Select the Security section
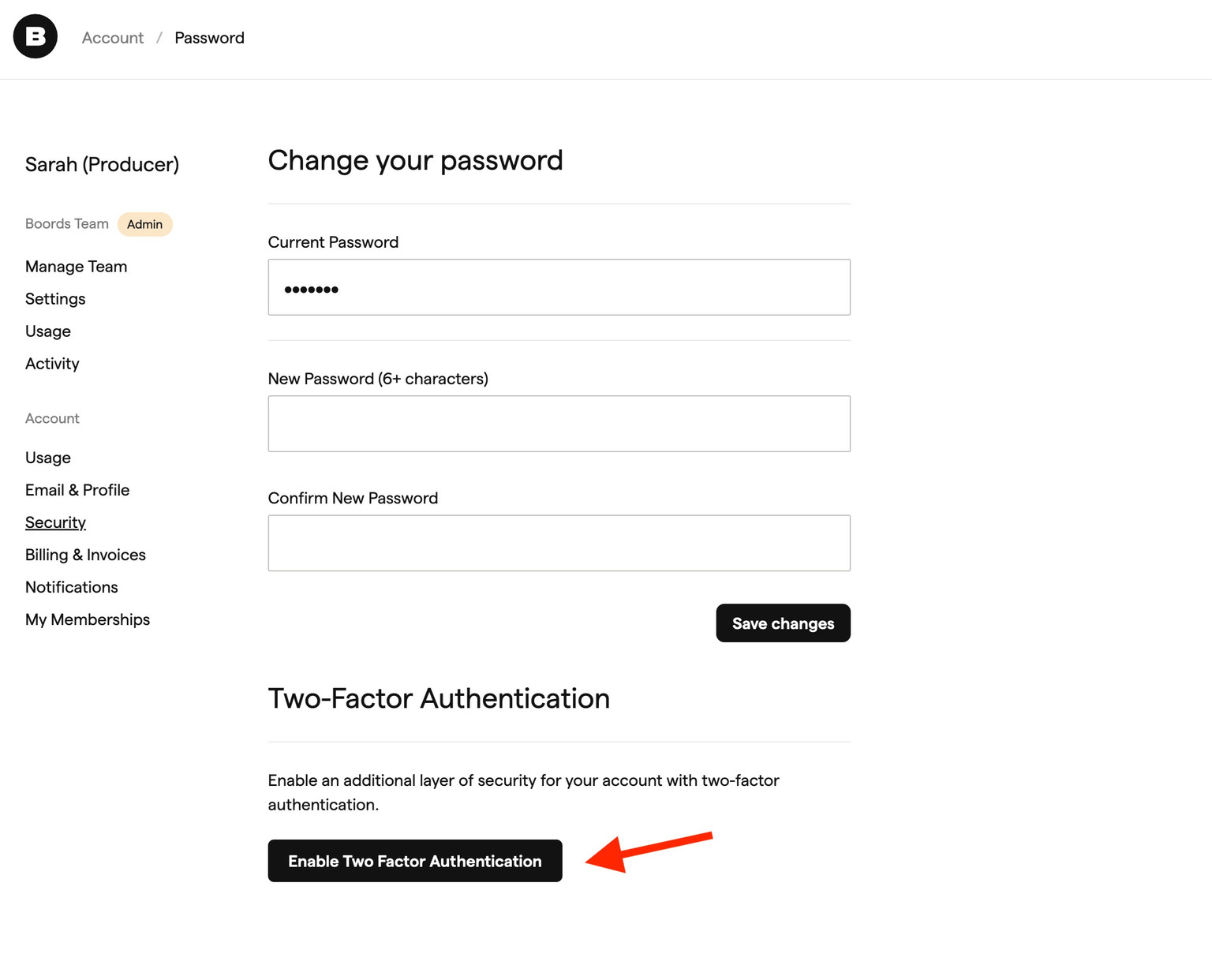This screenshot has height=980, width=1212. pyautogui.click(x=55, y=522)
